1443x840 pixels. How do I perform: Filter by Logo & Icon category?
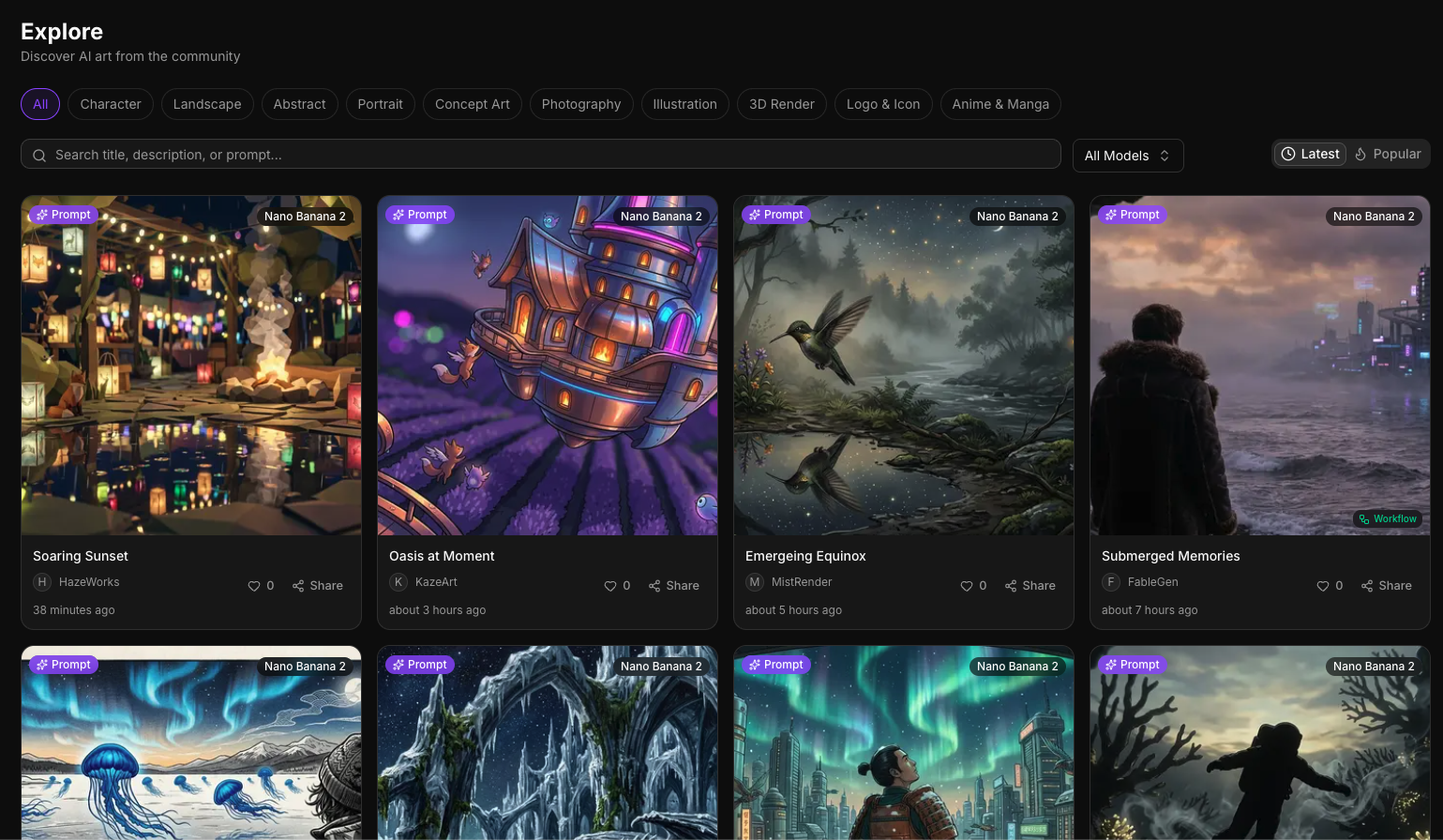(883, 104)
